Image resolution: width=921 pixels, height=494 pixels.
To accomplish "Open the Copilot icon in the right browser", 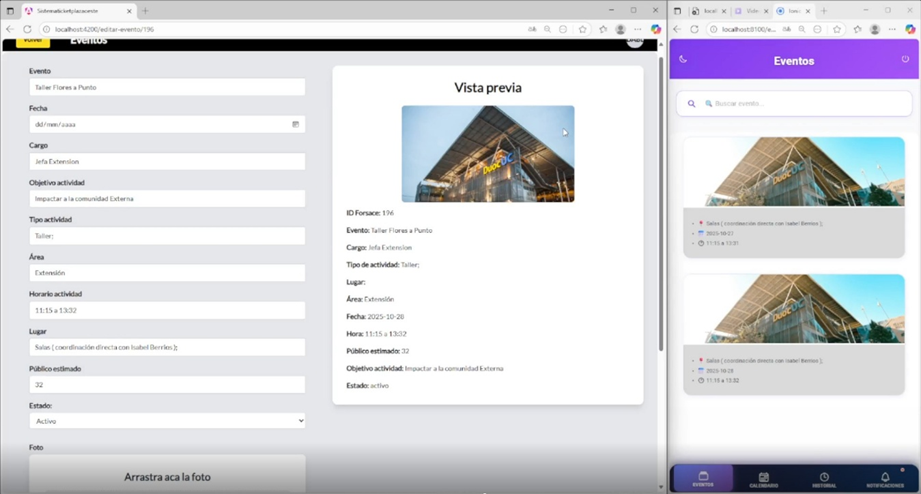I will [909, 29].
